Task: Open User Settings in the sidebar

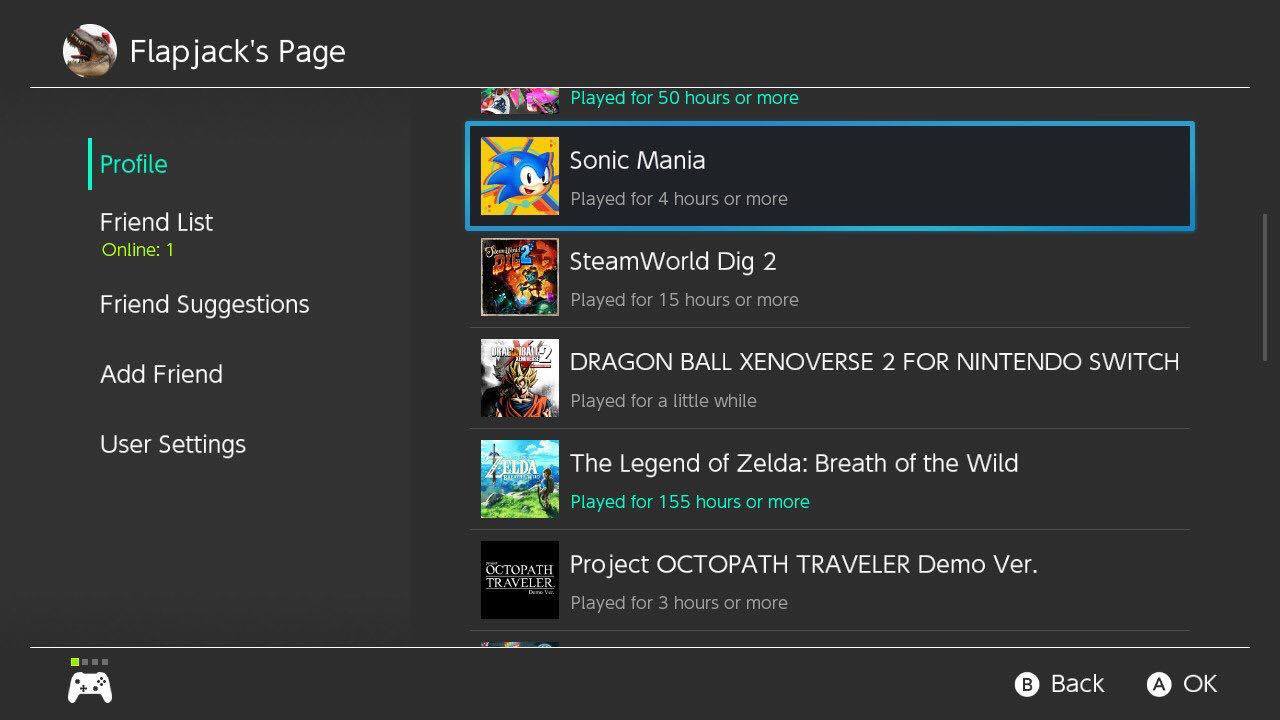Action: (x=173, y=444)
